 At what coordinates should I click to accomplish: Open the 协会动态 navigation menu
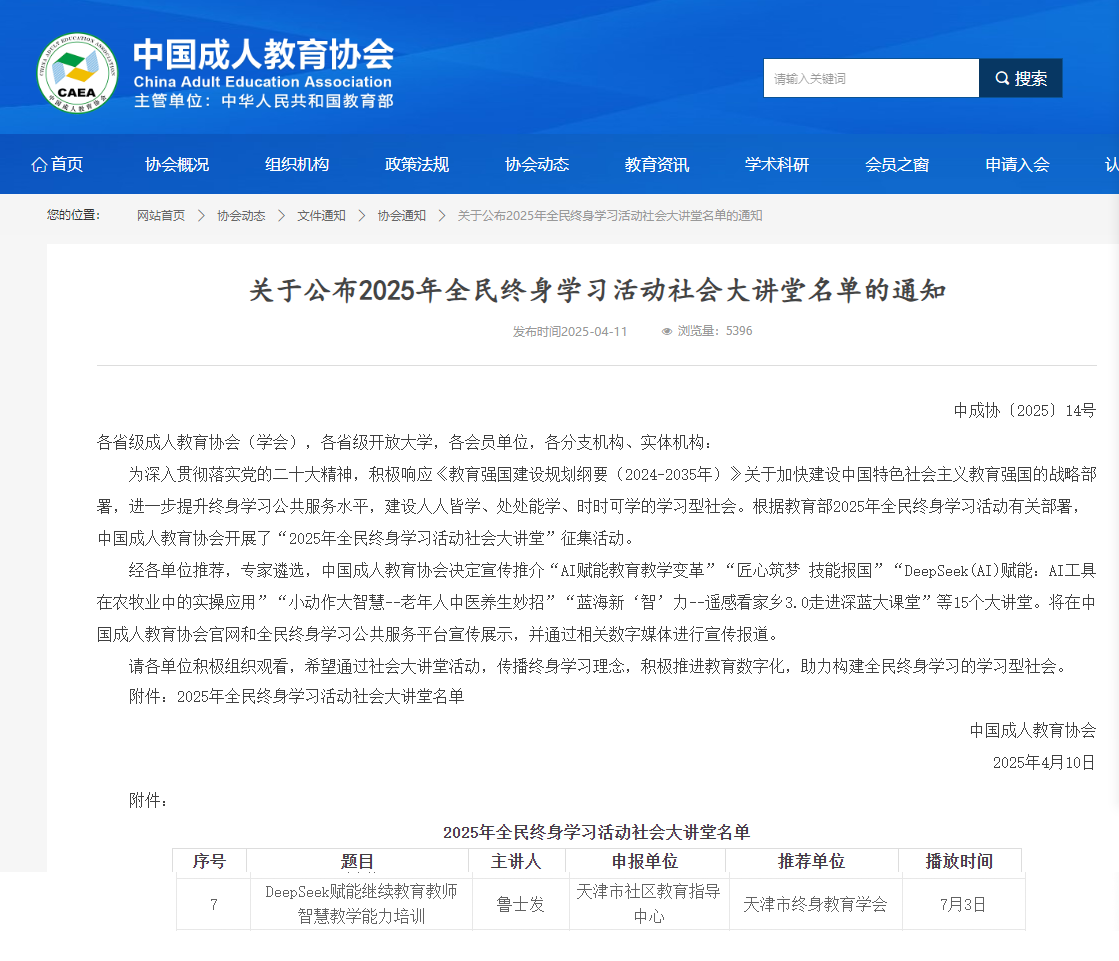[x=537, y=165]
